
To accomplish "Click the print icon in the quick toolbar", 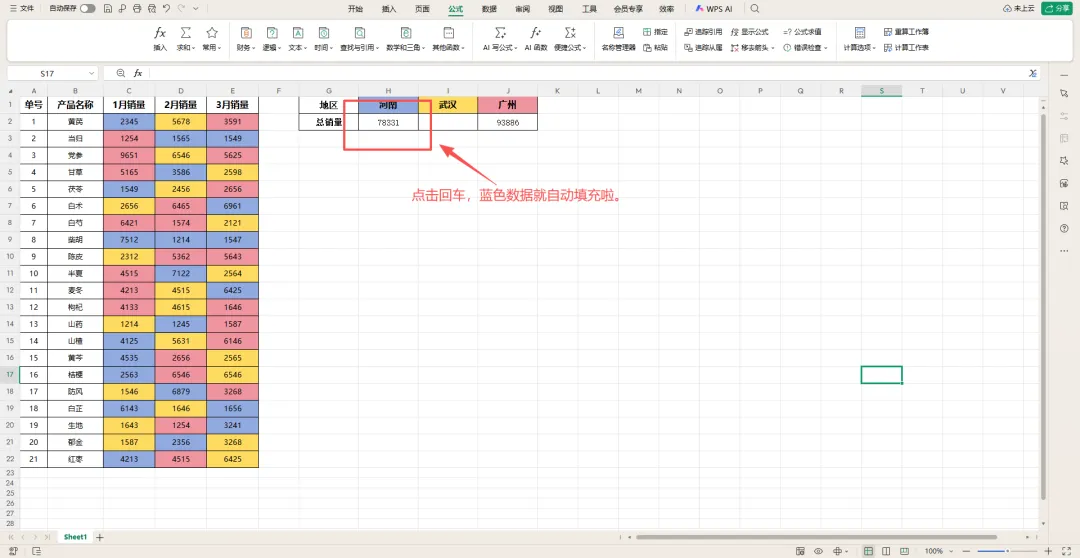I will (136, 9).
